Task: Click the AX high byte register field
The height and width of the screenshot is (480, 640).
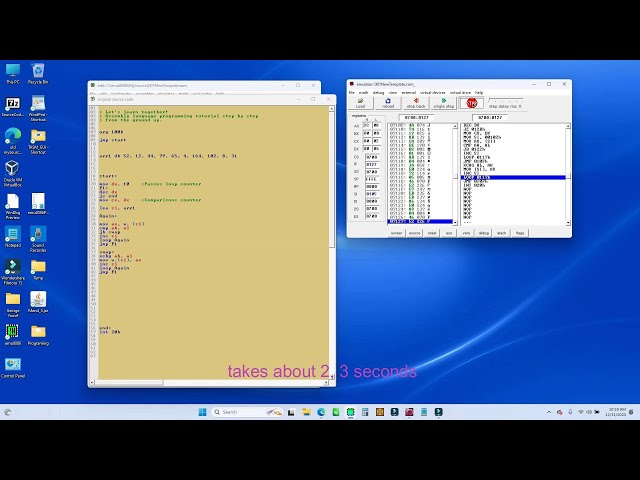Action: pos(367,126)
